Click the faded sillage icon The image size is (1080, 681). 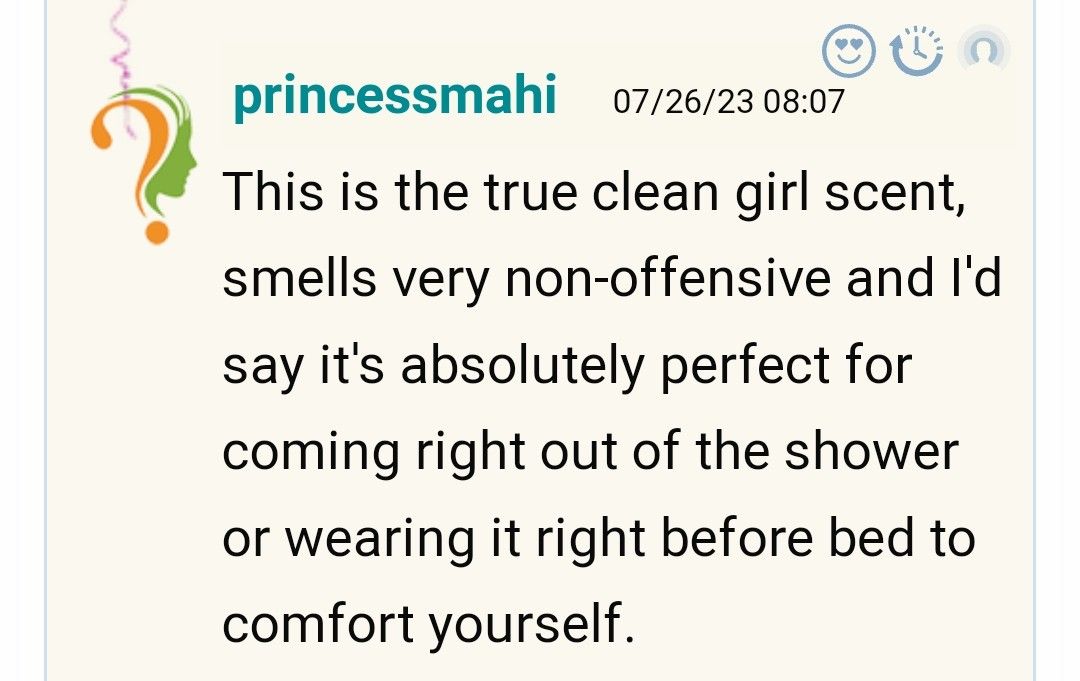click(983, 50)
